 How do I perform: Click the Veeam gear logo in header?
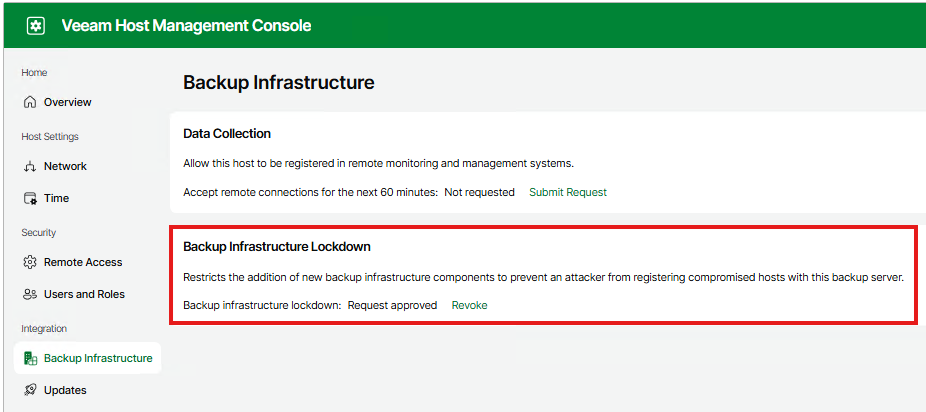pyautogui.click(x=36, y=26)
